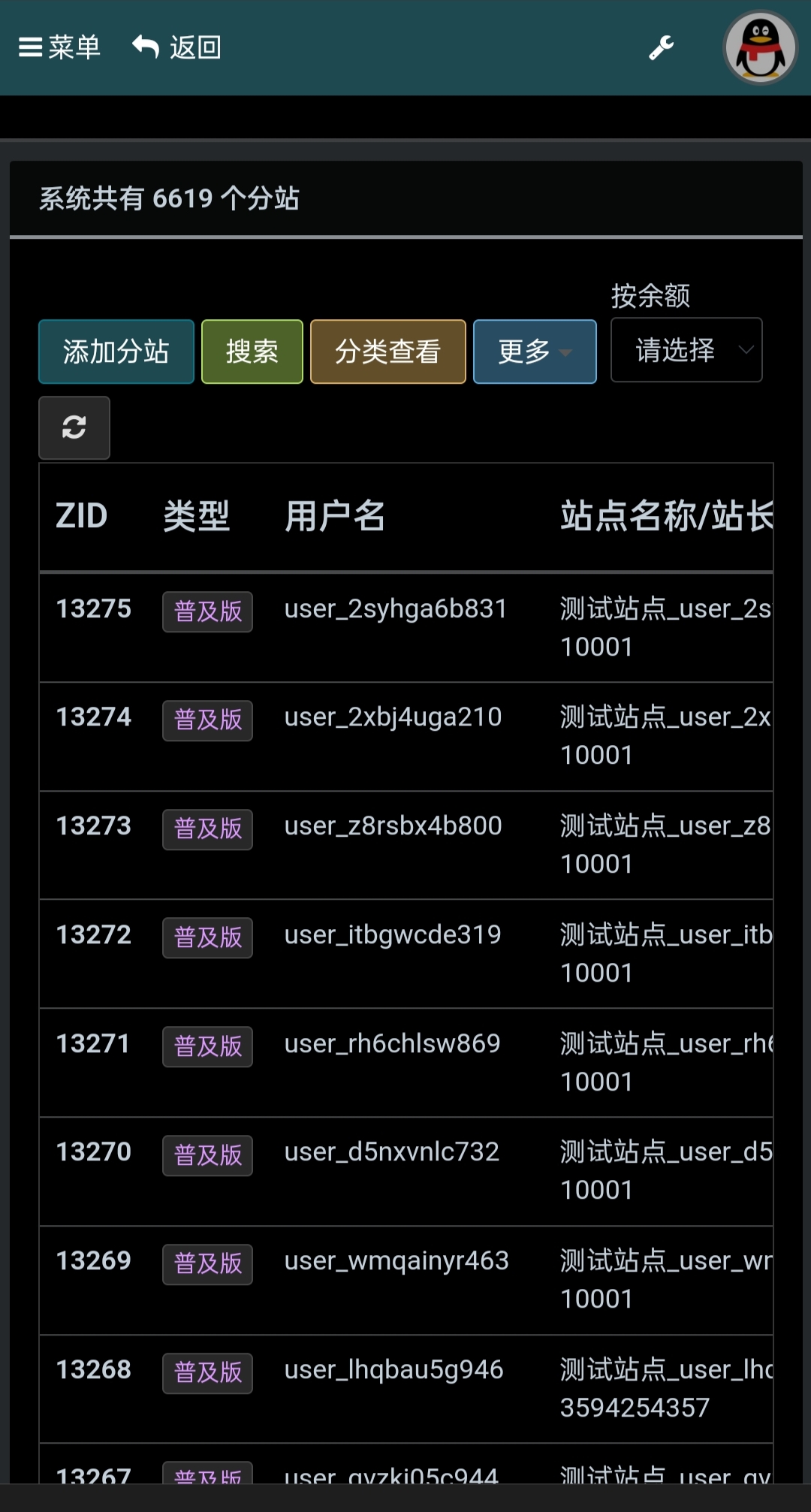The width and height of the screenshot is (811, 1512).
Task: Select username user_2xbj4uga210
Action: 393,717
